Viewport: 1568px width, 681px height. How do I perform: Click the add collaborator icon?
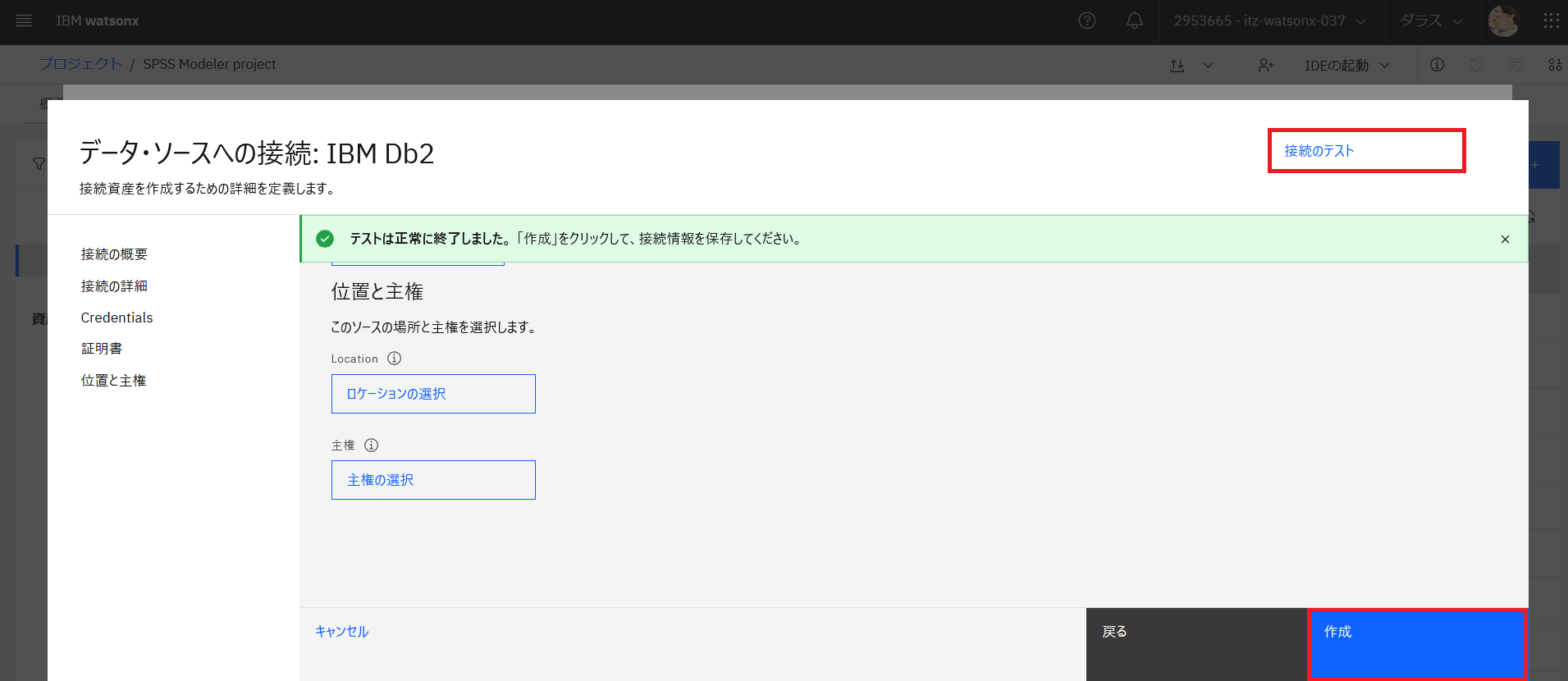coord(1266,65)
